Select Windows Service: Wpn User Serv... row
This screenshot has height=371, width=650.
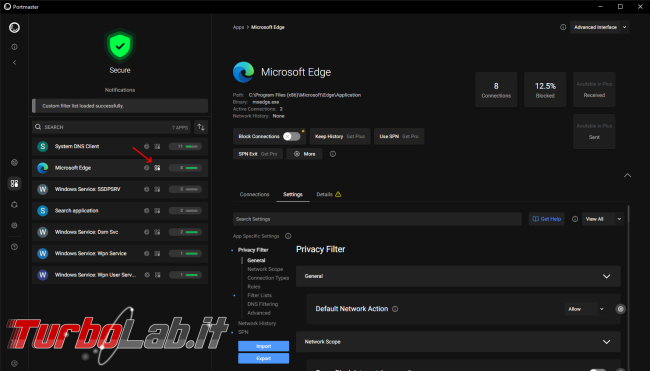coord(120,275)
